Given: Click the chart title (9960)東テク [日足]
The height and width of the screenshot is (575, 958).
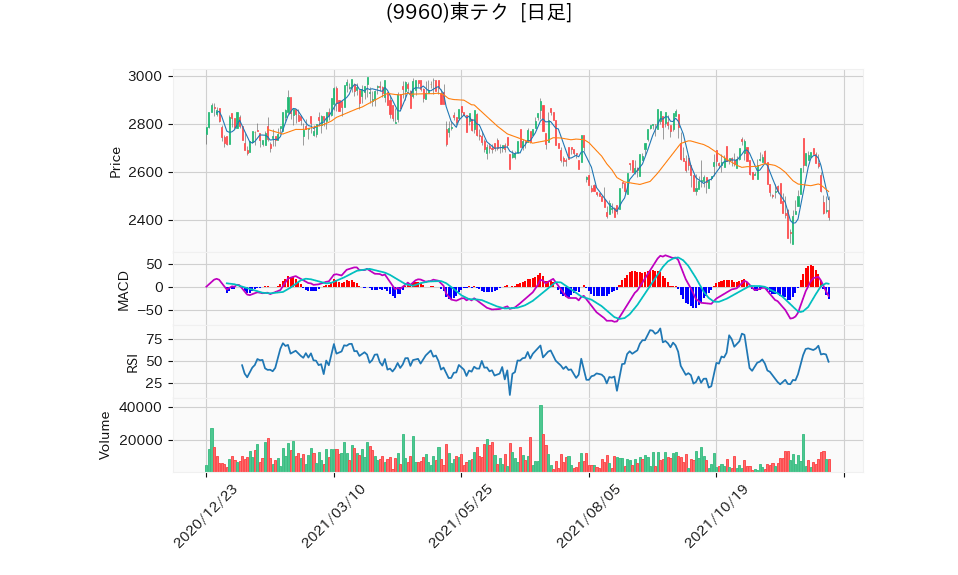Looking at the screenshot, I should coord(479,12).
